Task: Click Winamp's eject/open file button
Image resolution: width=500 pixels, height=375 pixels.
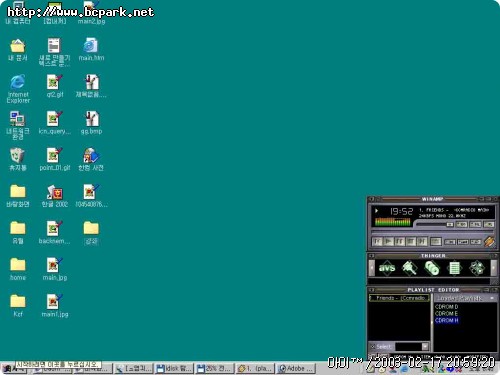Action: 436,241
